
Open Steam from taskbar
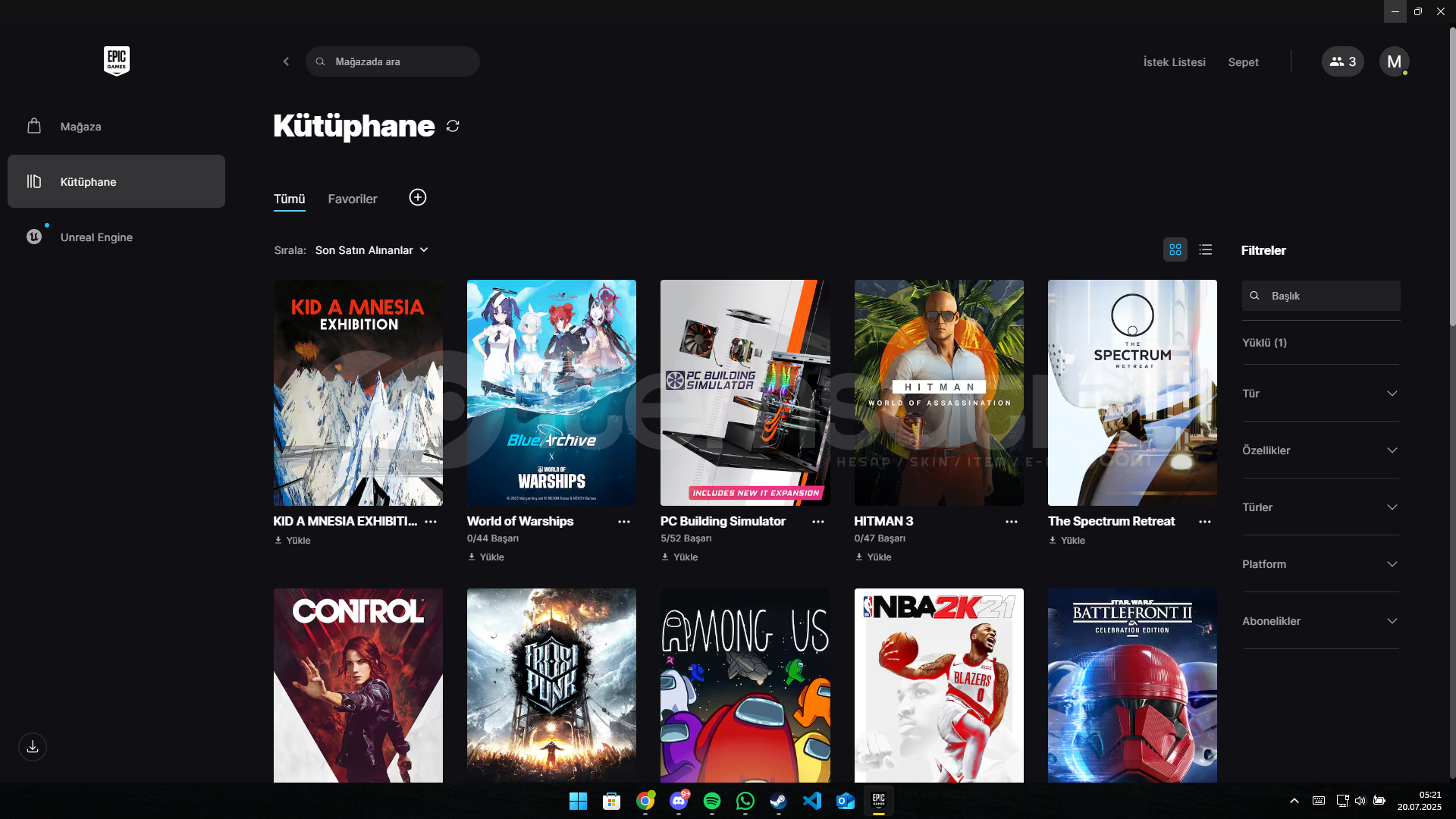[779, 801]
